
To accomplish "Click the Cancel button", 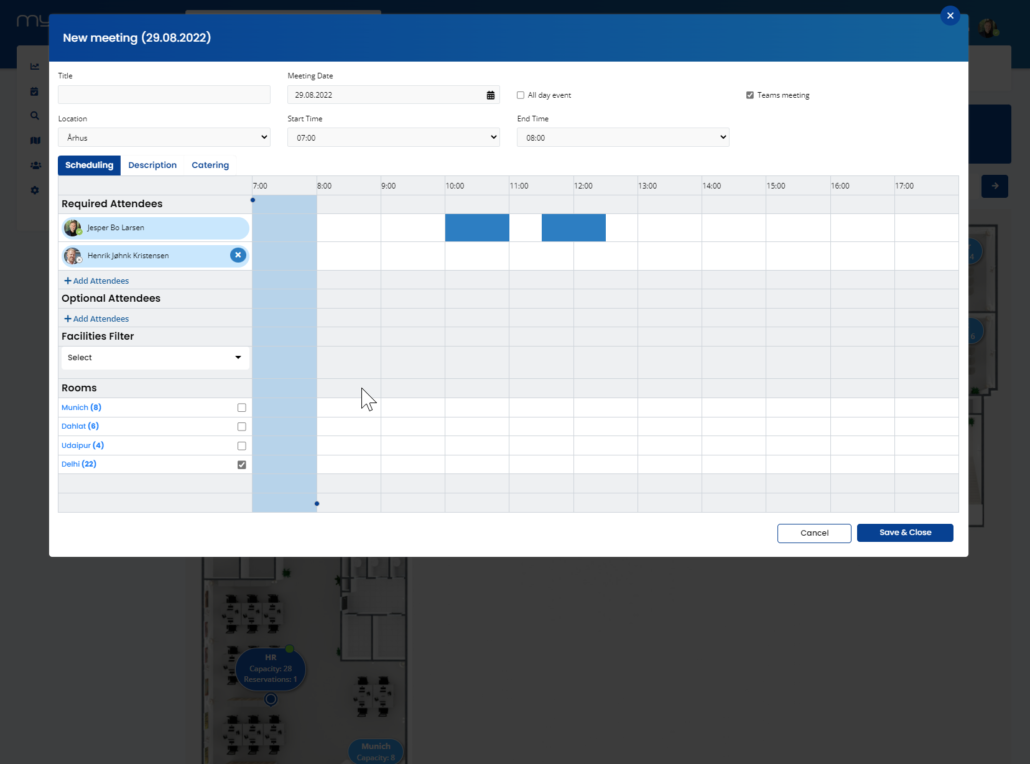I will 814,533.
